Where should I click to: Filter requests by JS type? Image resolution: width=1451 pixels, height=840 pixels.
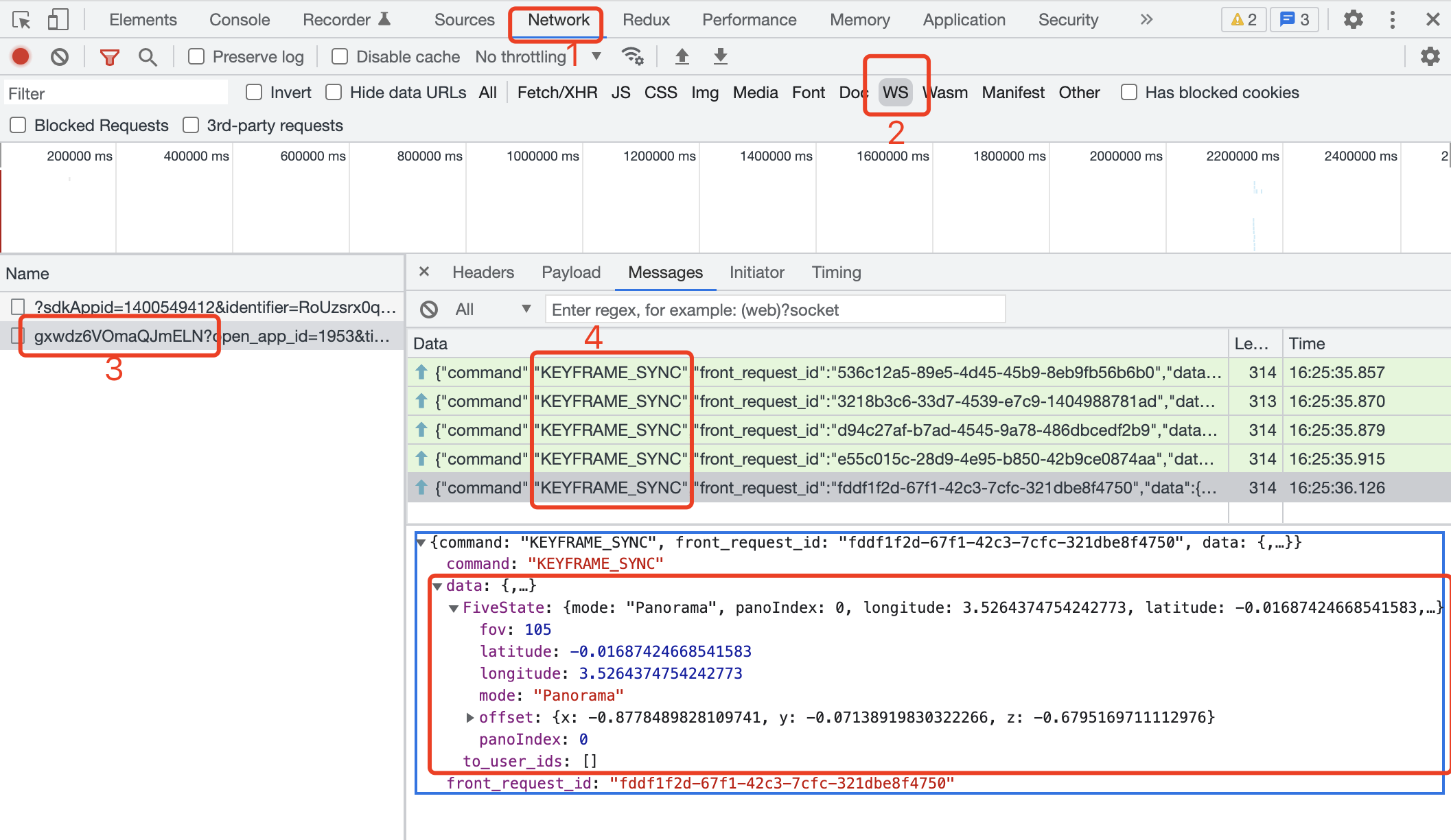coord(620,93)
